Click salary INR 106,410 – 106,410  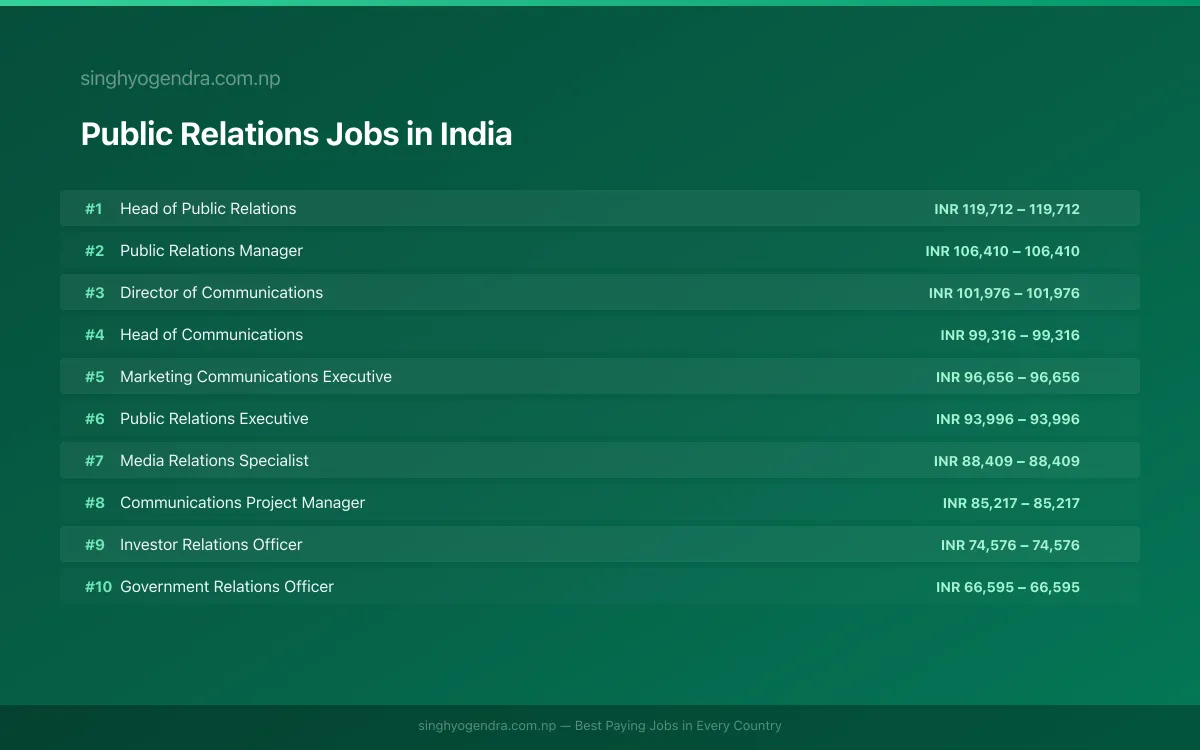1003,251
